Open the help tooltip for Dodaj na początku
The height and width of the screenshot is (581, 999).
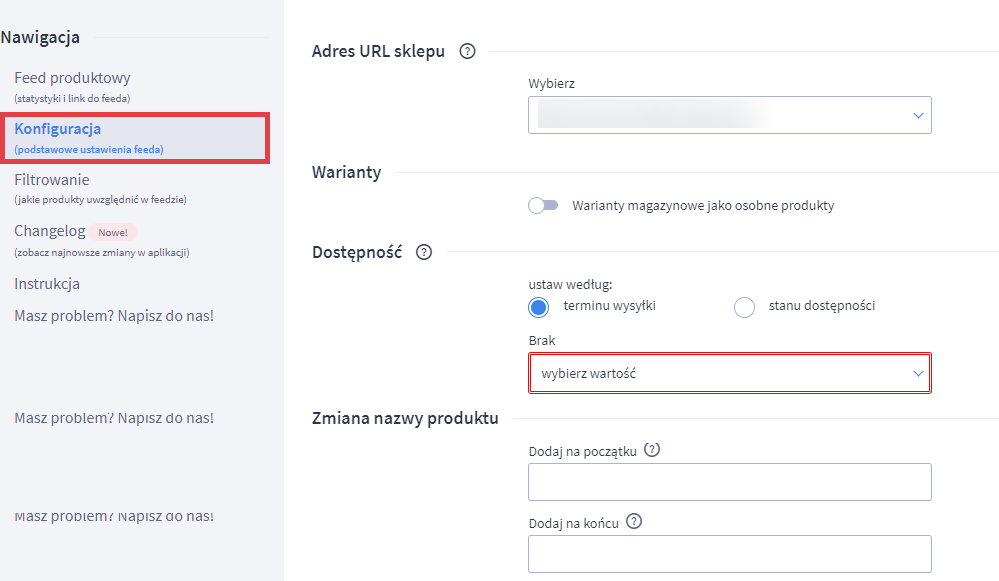pos(654,450)
